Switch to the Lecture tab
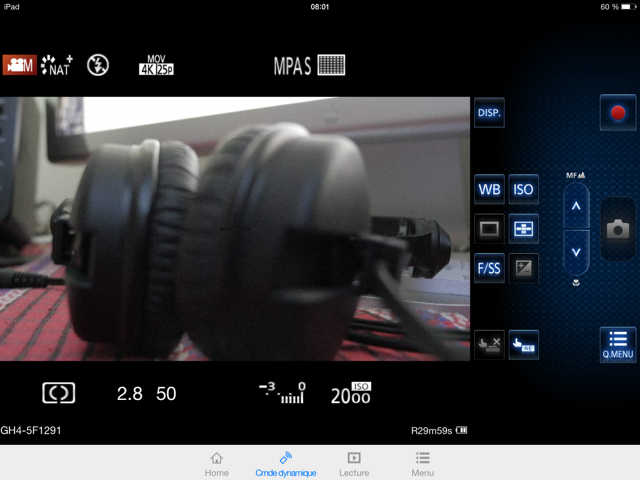The image size is (640, 480). 354,463
